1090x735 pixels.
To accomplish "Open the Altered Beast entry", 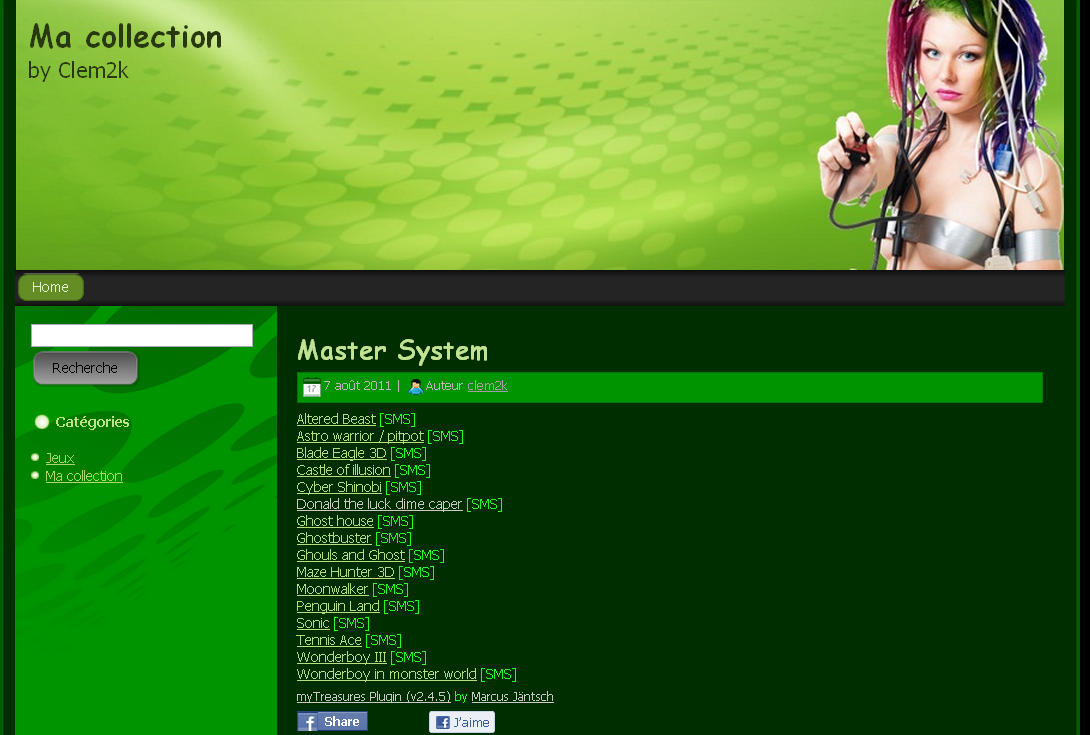I will 336,419.
